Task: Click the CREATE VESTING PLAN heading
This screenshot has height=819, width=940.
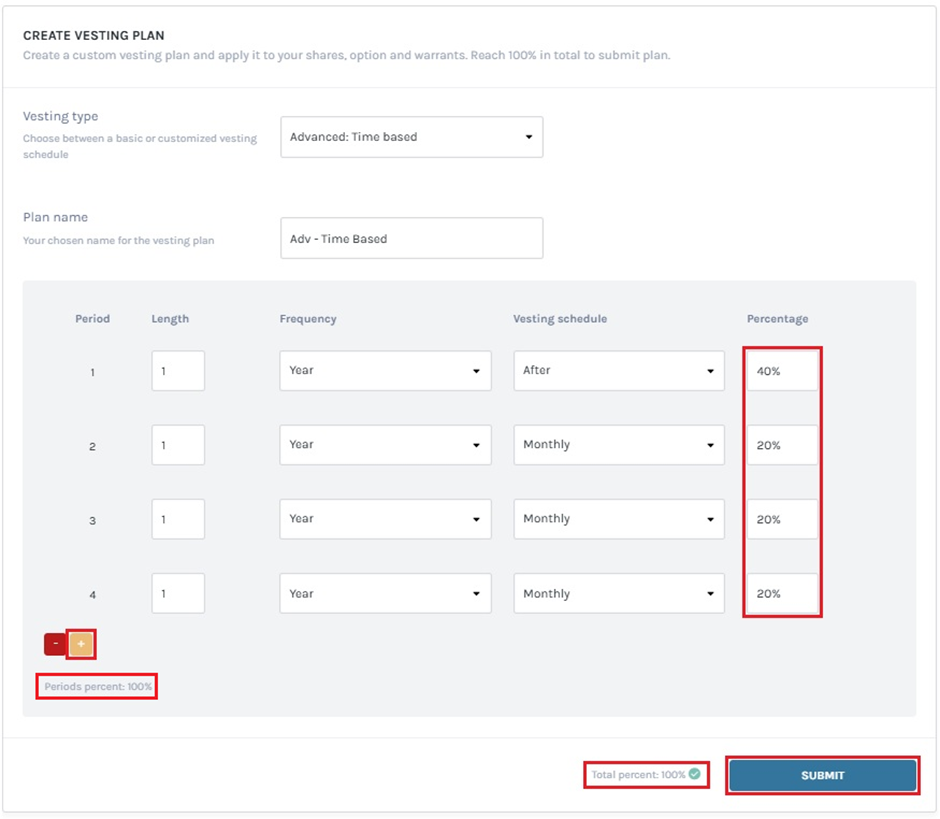Action: (x=96, y=35)
